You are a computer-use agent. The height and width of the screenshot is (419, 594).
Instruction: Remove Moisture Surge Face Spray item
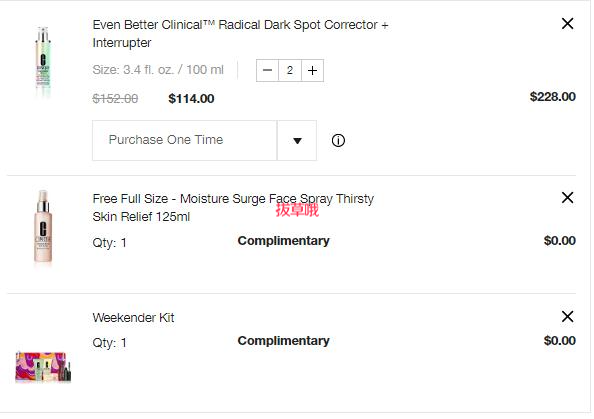click(567, 197)
